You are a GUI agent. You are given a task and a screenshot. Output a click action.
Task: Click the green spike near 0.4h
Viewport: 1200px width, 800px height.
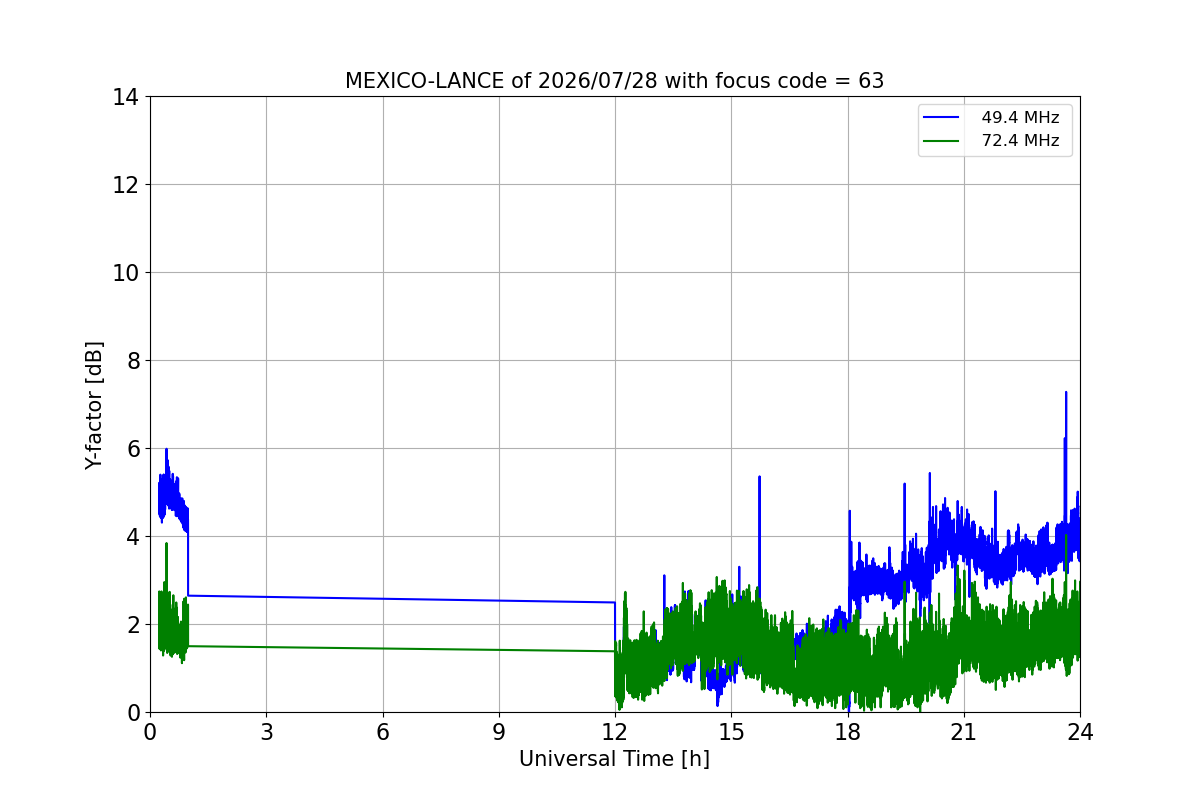pos(166,544)
